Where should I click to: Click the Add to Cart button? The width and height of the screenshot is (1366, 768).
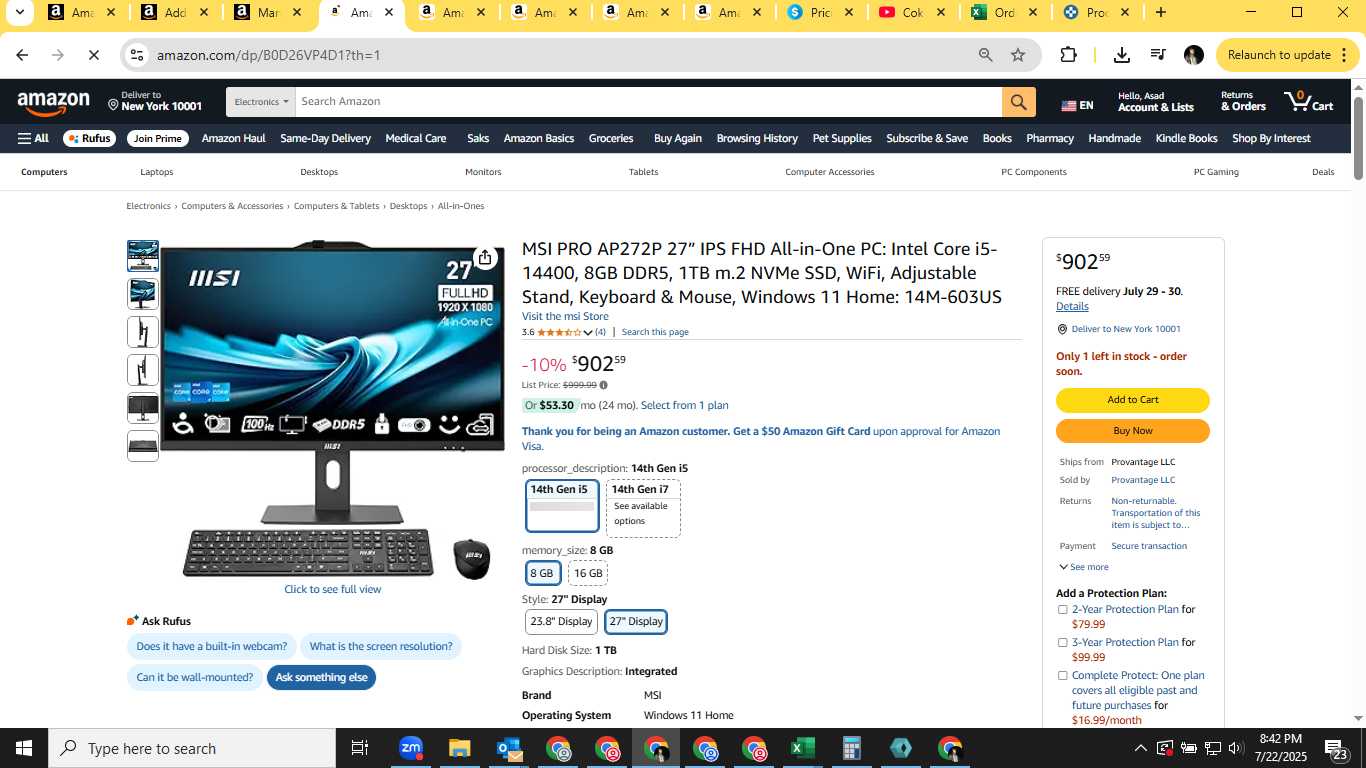(1133, 400)
